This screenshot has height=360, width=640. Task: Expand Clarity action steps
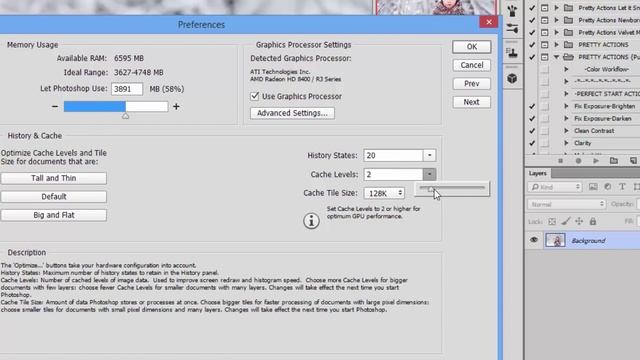point(567,143)
